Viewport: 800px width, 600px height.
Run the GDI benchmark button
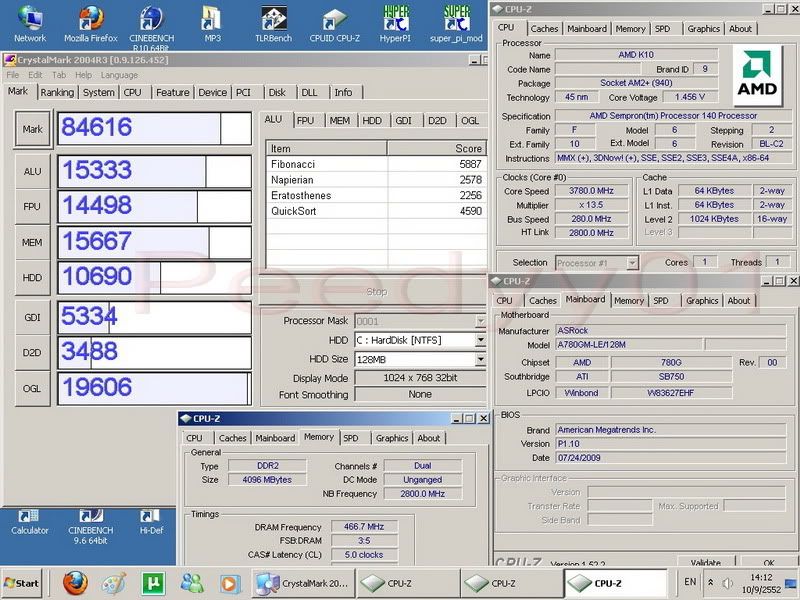[33, 317]
